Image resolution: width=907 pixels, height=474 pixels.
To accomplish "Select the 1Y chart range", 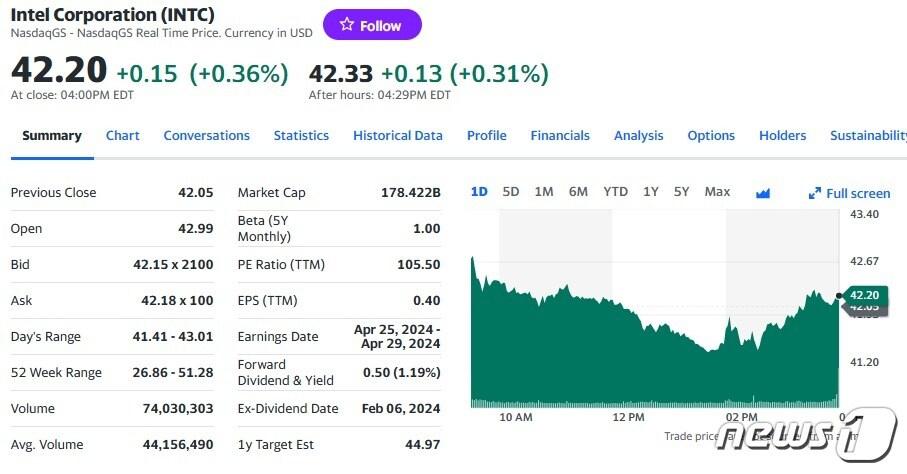I will [x=651, y=192].
